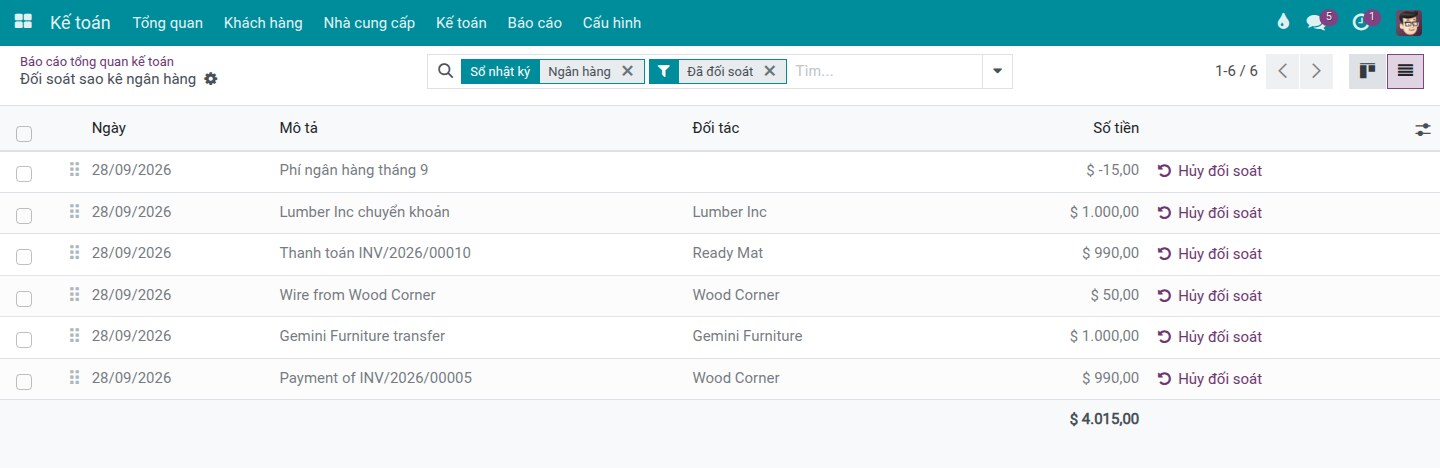Click Hủy đối soát for Lumber Inc row
The image size is (1440, 468).
click(1210, 212)
